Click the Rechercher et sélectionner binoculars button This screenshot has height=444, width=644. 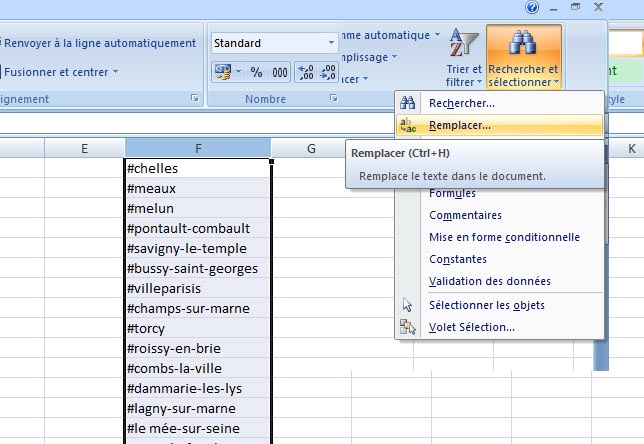pos(524,57)
